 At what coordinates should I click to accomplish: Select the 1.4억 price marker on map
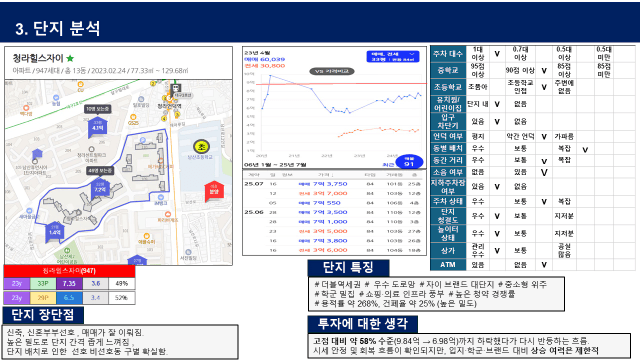(55, 232)
